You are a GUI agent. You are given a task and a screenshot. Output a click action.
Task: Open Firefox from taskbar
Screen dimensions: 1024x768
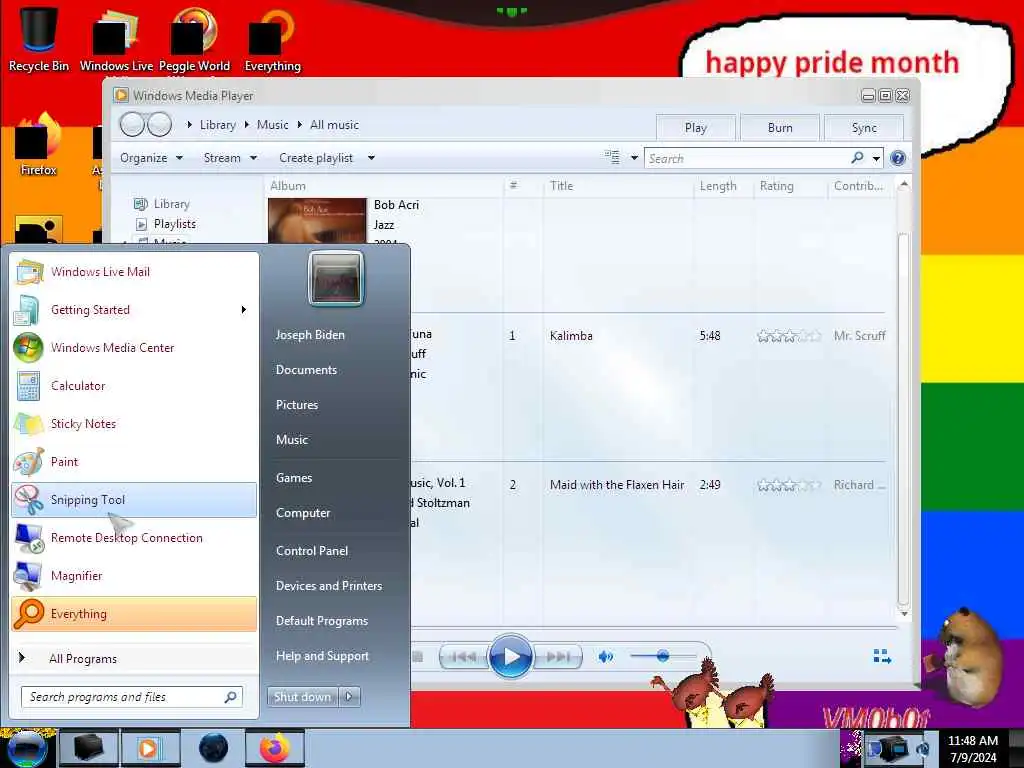tap(275, 748)
